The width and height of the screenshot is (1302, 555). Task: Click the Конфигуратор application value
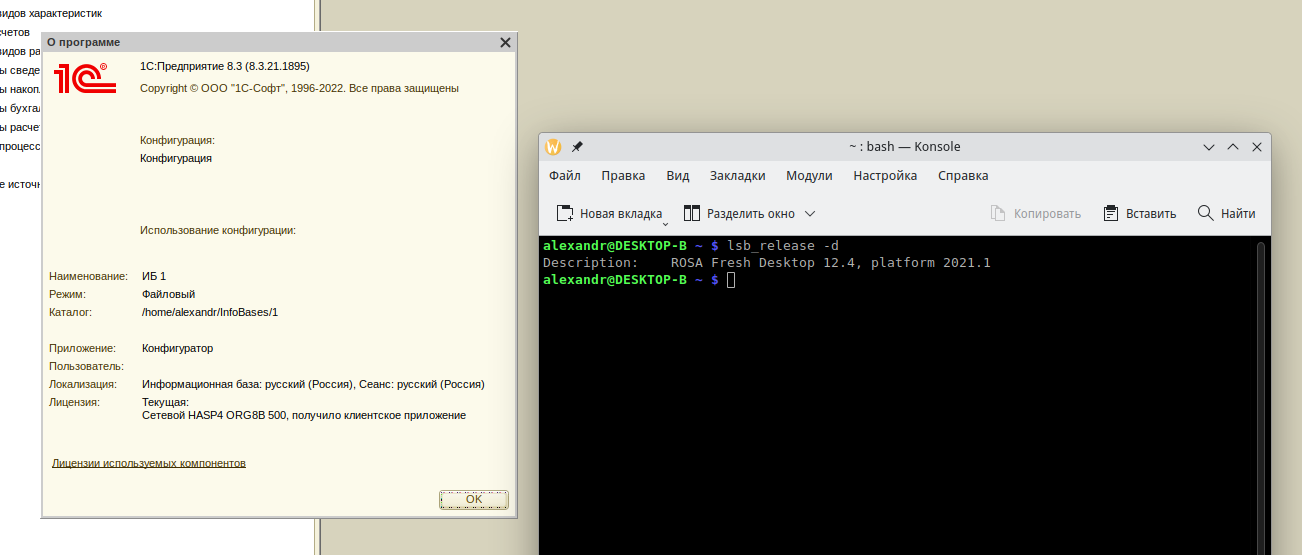[177, 348]
